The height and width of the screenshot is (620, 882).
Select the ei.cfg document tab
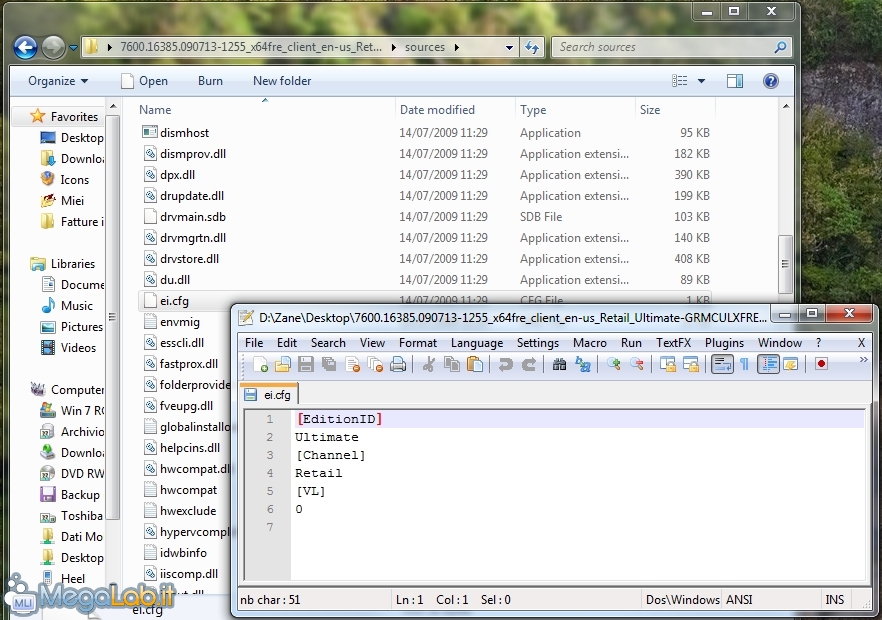click(268, 394)
